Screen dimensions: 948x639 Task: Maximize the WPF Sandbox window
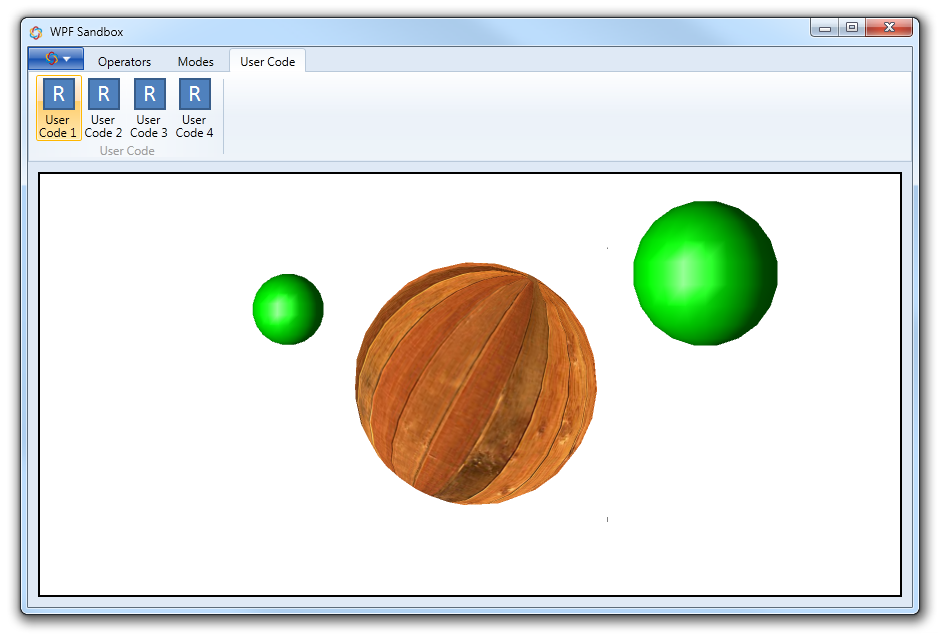pos(851,28)
